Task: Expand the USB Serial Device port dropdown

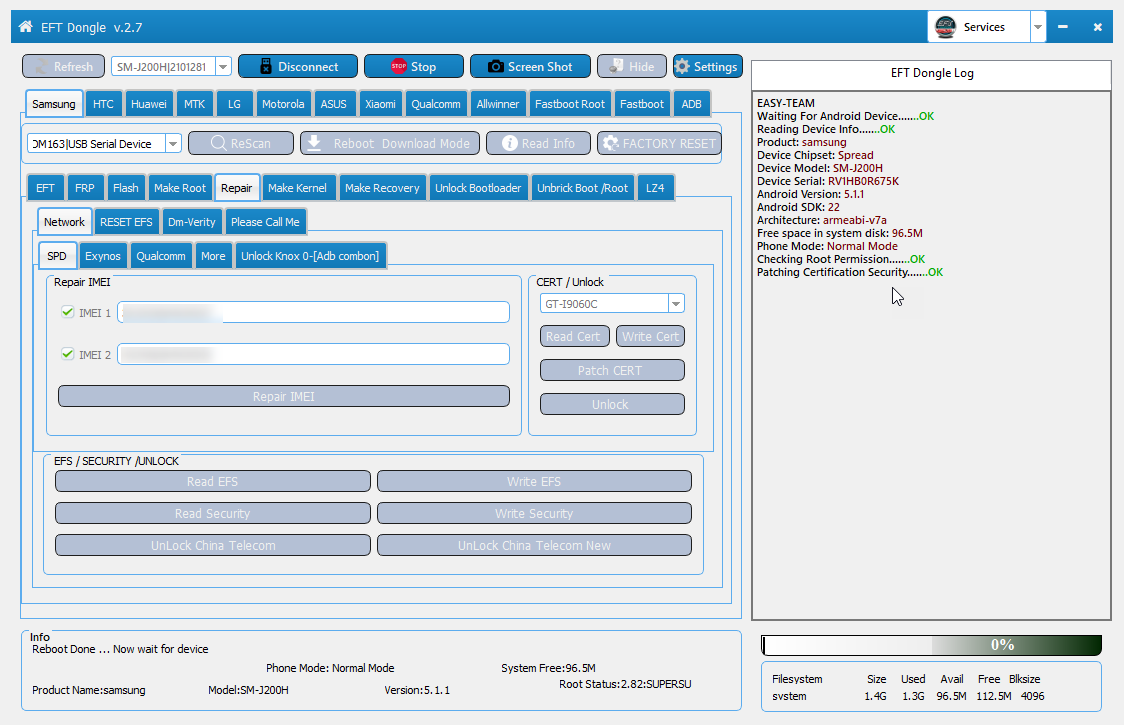Action: coord(173,143)
